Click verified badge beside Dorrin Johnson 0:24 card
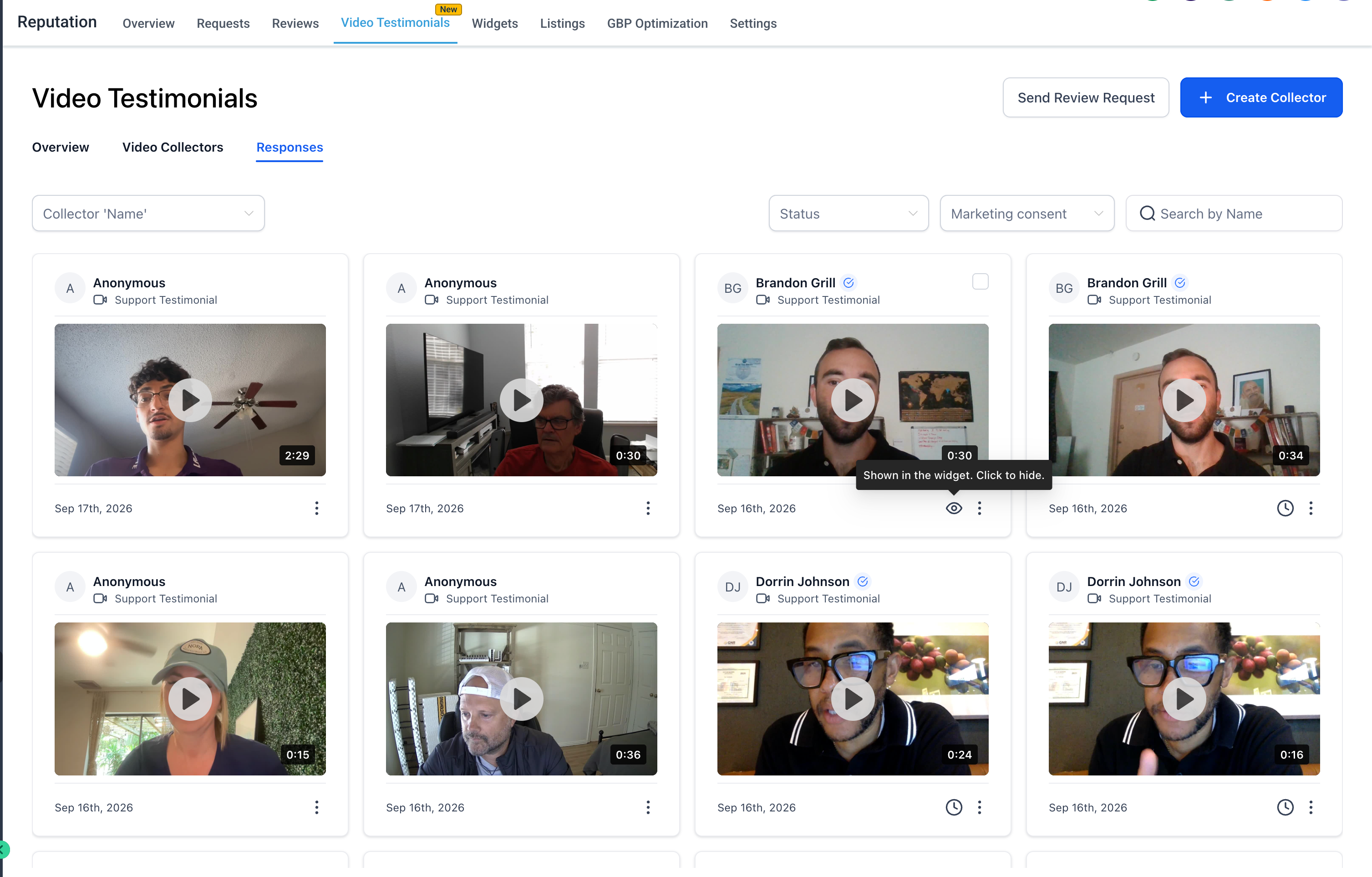 click(863, 581)
